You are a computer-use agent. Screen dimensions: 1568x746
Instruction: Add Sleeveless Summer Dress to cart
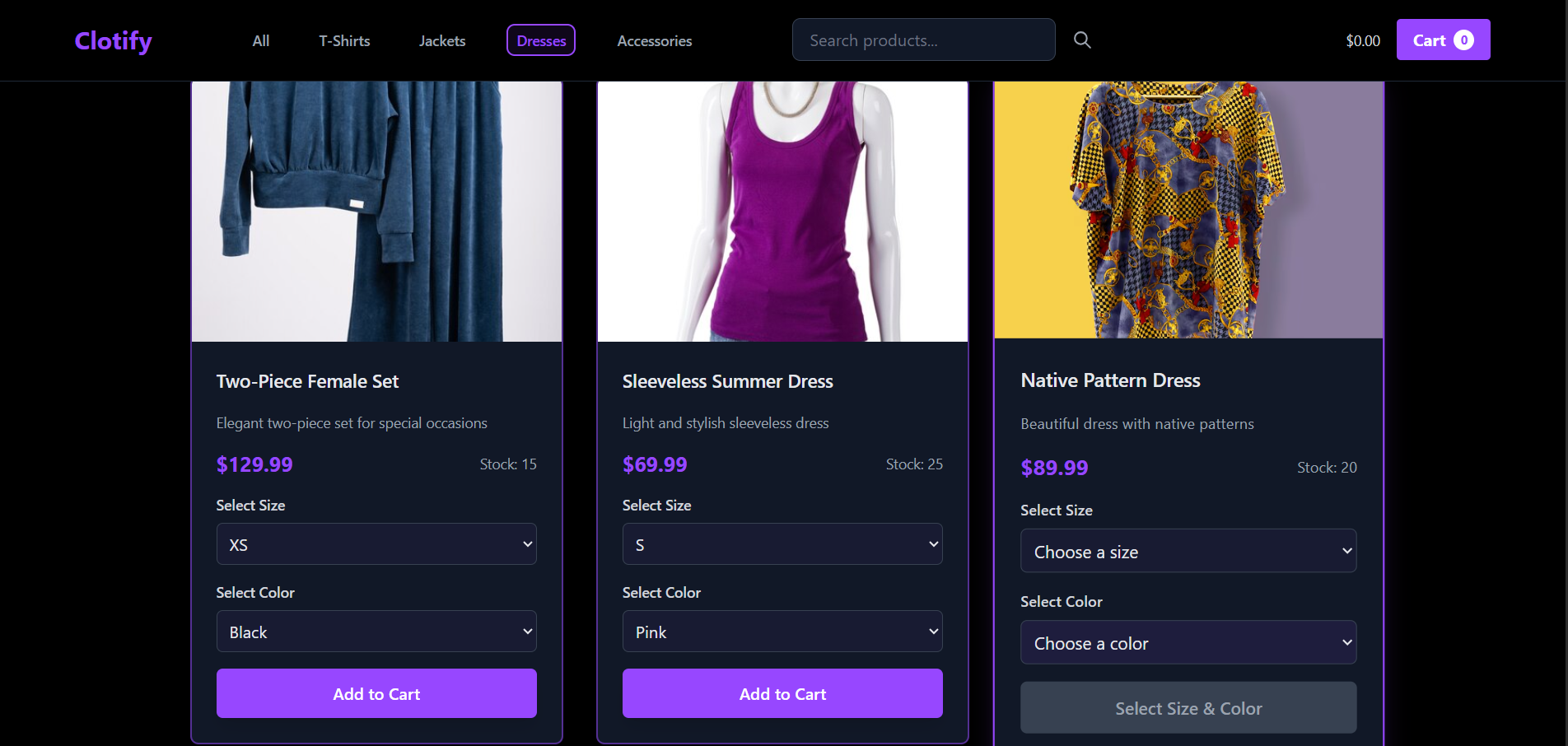tap(782, 693)
